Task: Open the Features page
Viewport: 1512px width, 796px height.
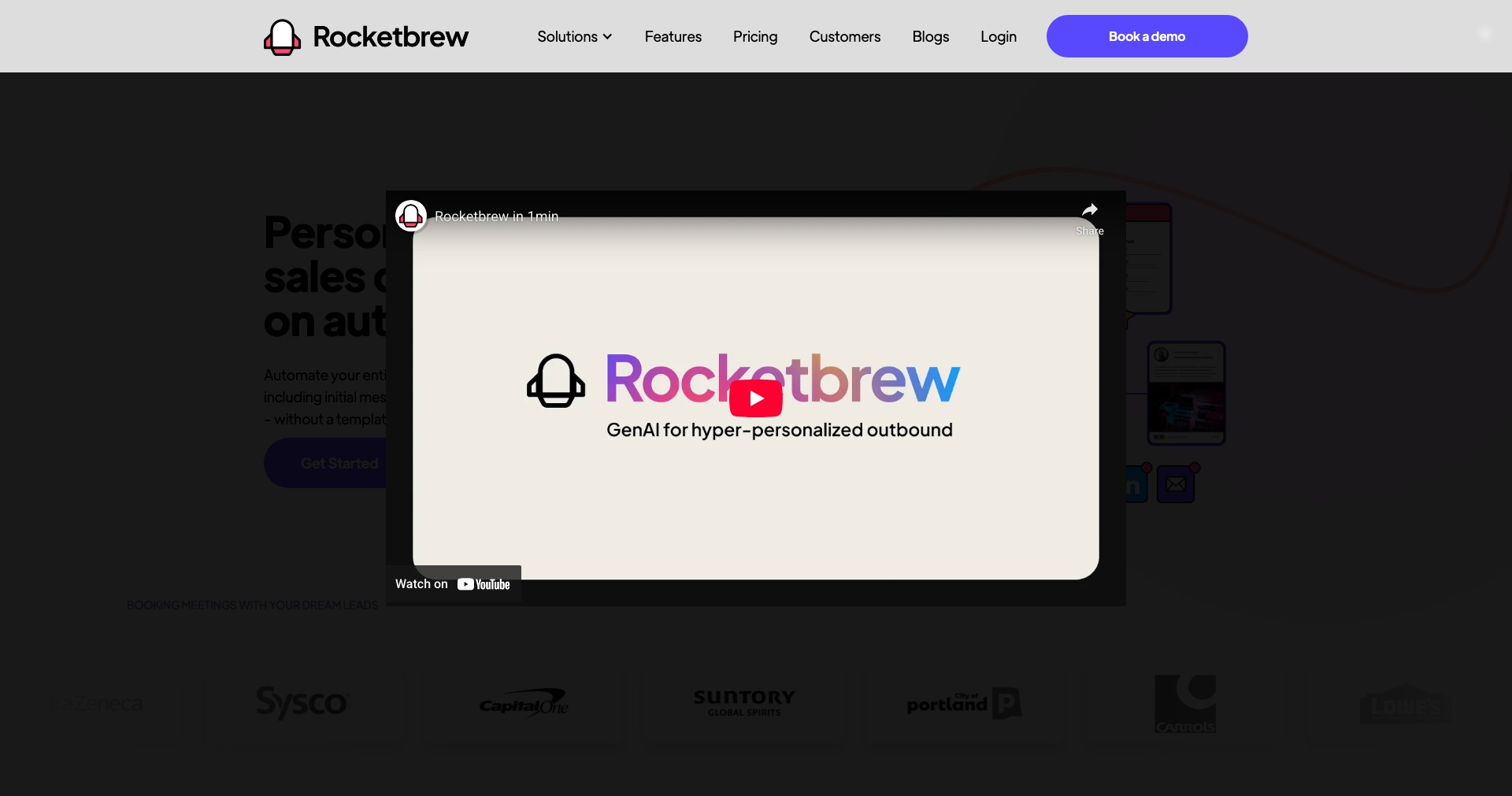Action: [x=673, y=36]
